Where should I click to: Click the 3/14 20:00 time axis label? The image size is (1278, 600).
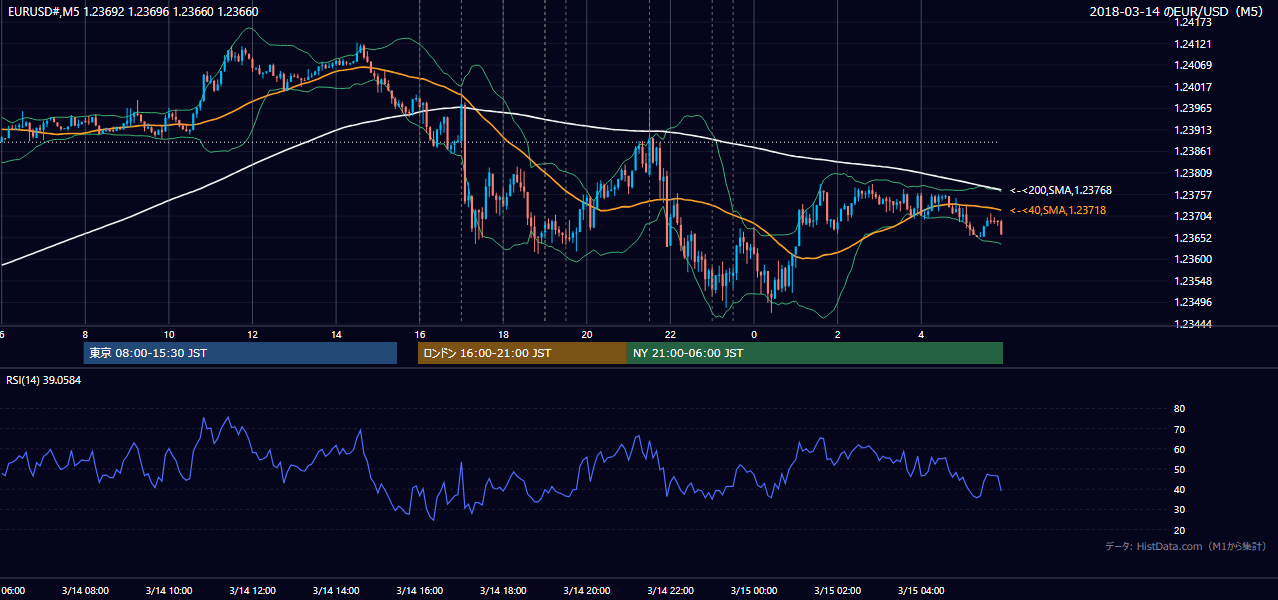coord(587,590)
